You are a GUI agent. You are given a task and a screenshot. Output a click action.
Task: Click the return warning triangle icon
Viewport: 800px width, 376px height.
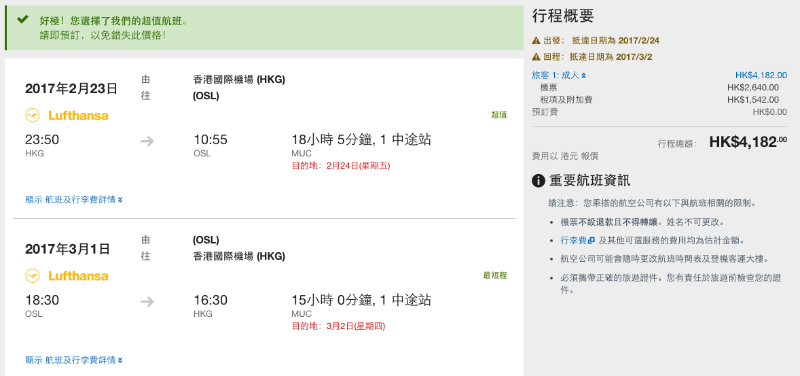coord(536,57)
